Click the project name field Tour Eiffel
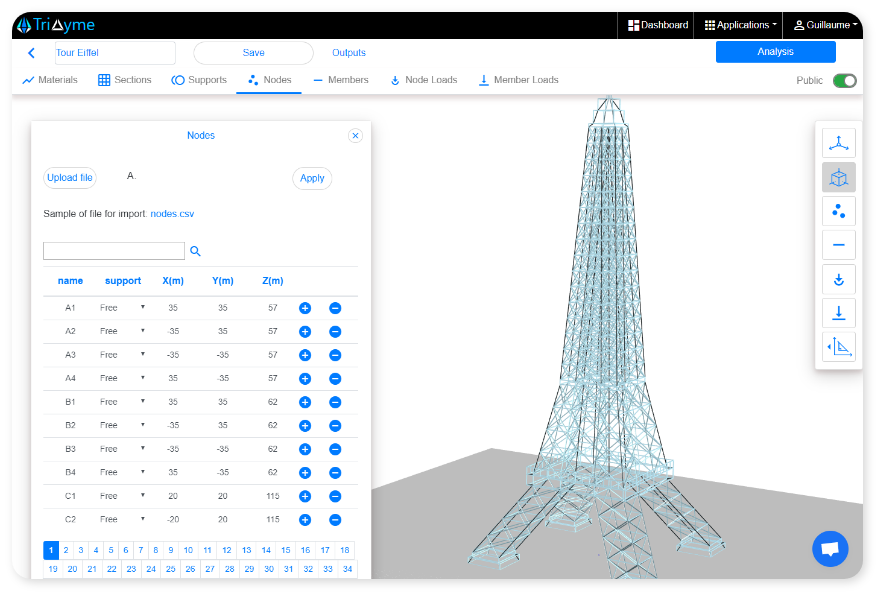The height and width of the screenshot is (597, 881). tap(113, 53)
